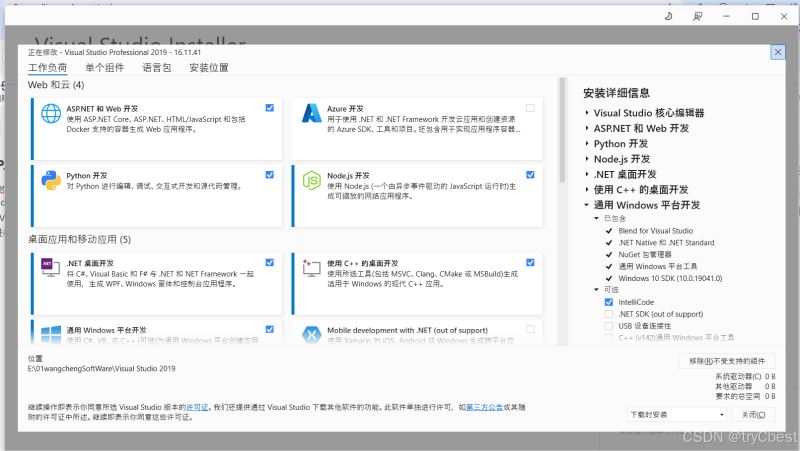Minimize the Visual Studio Installer window
Screen dimensions: 800x451
727,16
